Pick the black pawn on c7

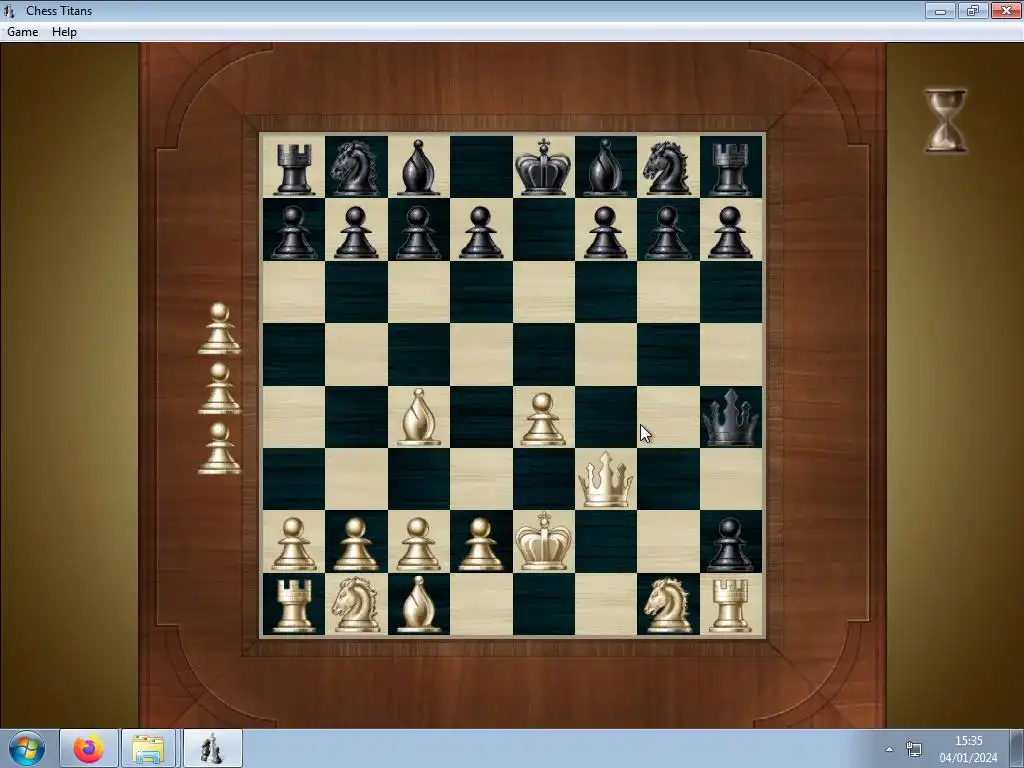pos(418,232)
